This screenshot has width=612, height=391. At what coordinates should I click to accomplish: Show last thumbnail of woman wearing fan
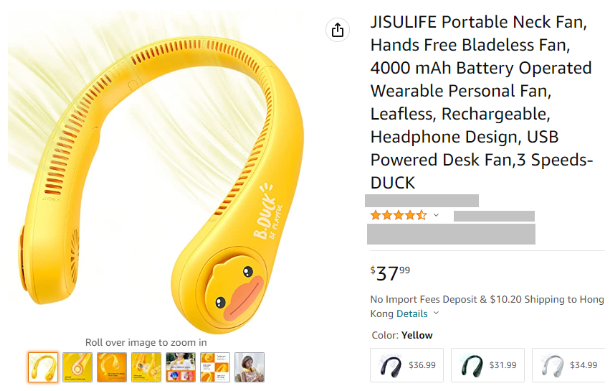249,367
